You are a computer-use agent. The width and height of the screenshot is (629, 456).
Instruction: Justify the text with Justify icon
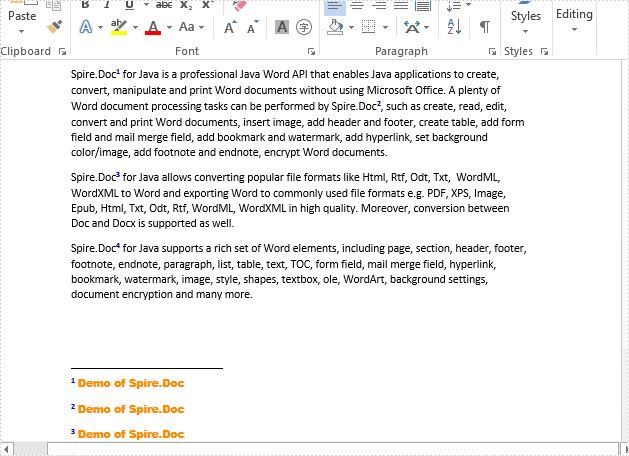401,5
